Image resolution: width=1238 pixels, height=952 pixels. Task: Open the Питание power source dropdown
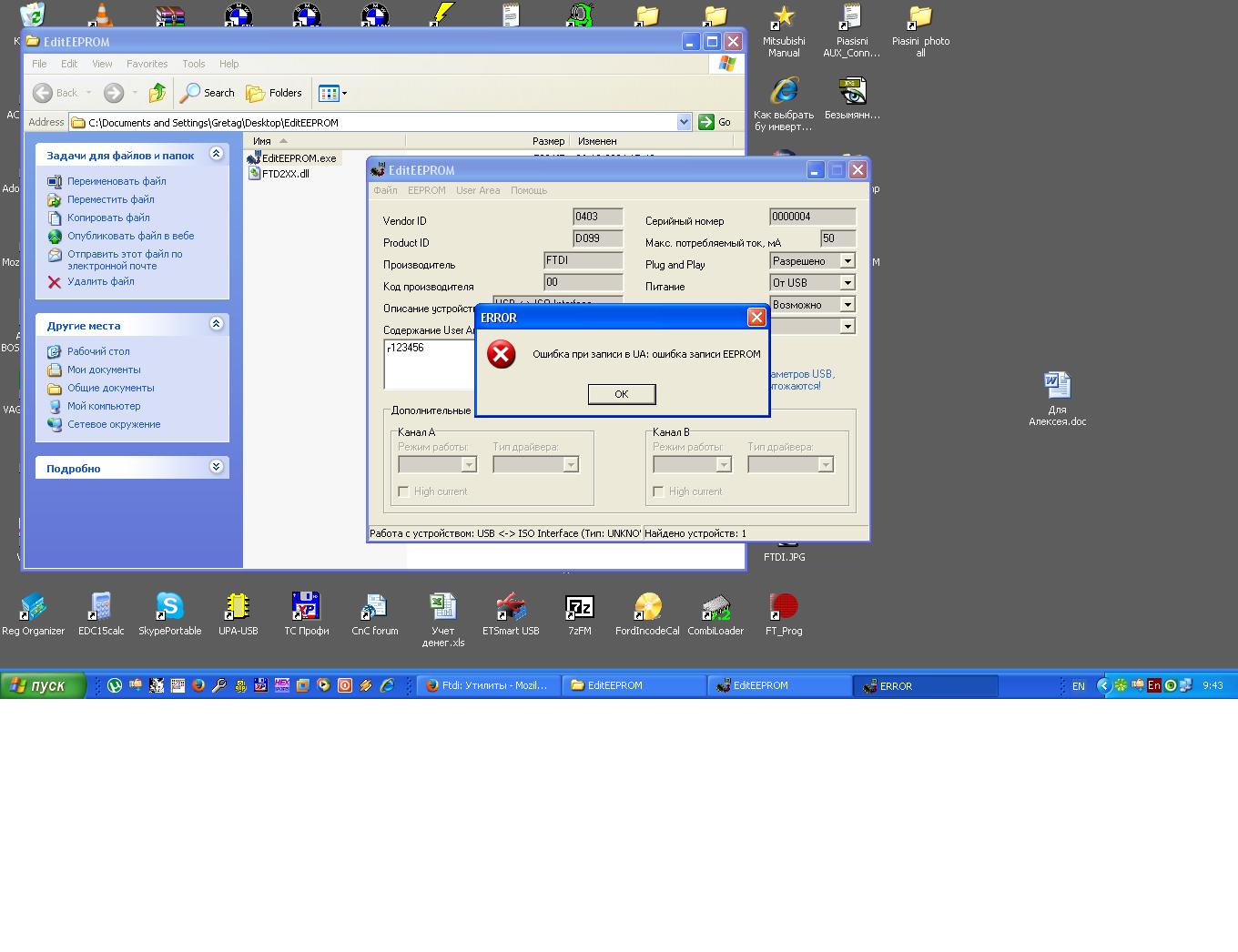847,283
